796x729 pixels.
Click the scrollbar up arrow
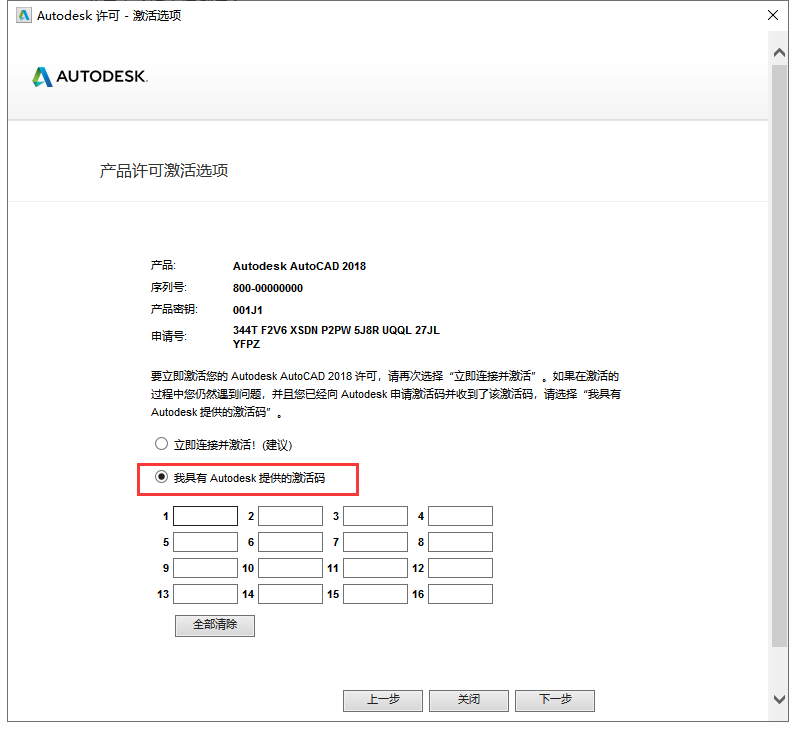coord(779,52)
